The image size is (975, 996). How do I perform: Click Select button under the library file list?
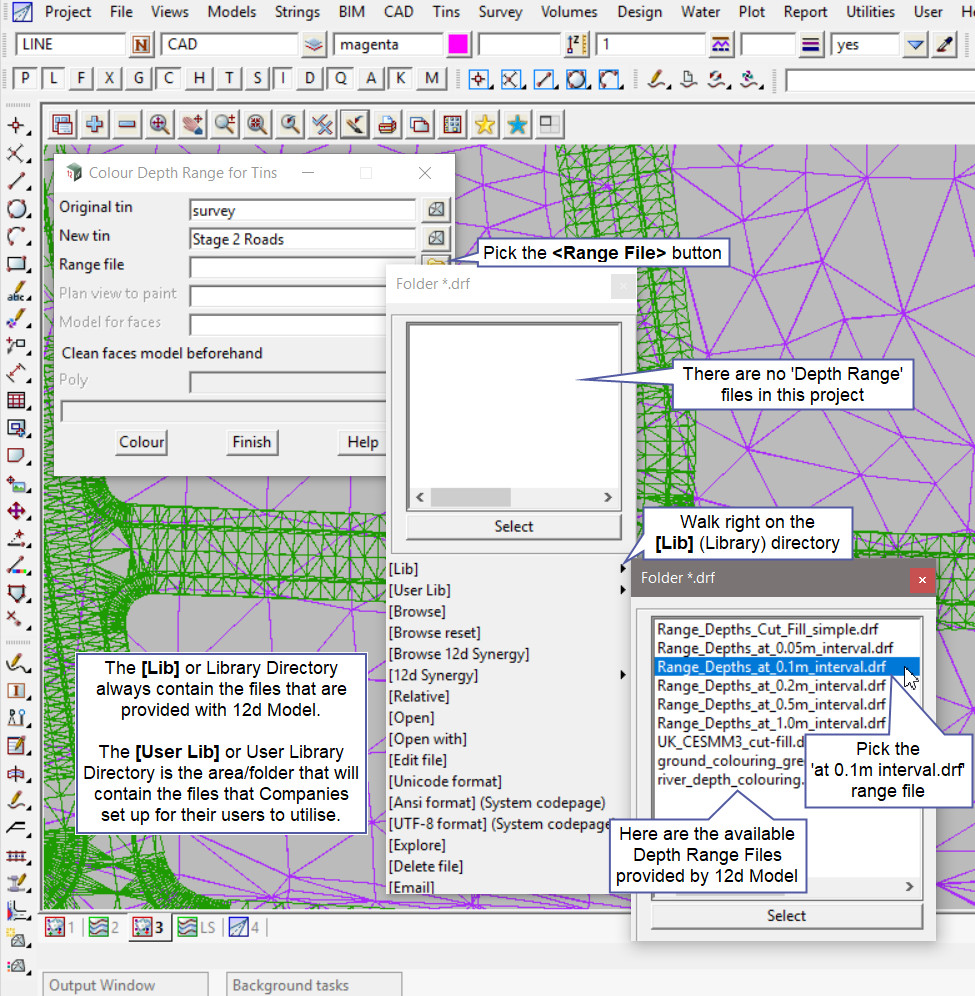(x=786, y=916)
